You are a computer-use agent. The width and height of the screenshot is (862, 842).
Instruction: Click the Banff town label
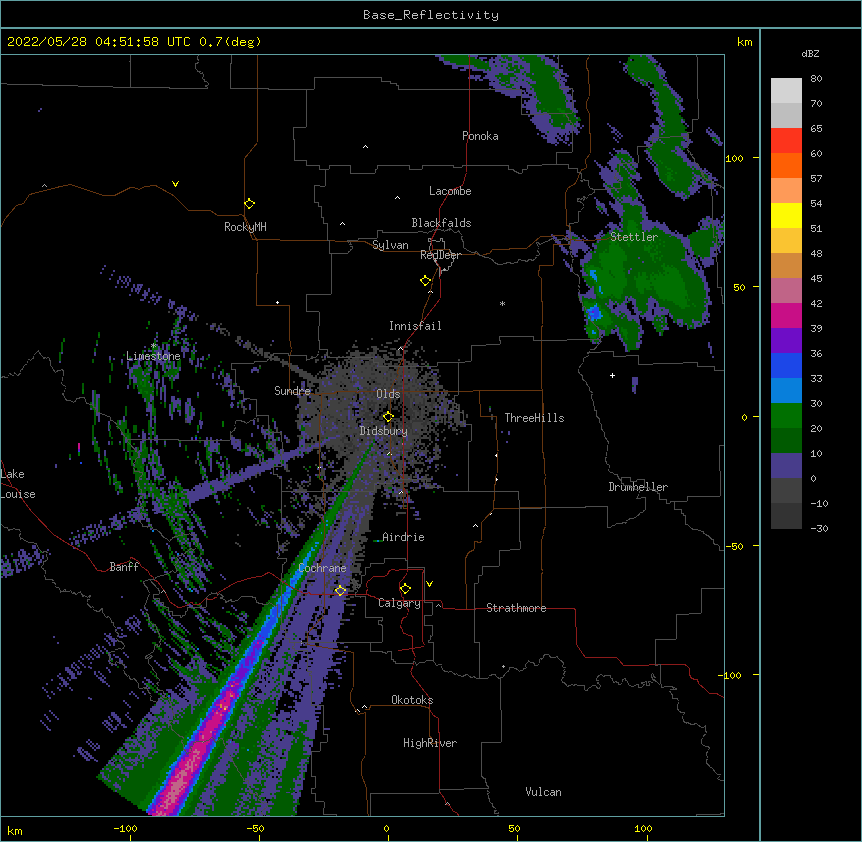(124, 567)
